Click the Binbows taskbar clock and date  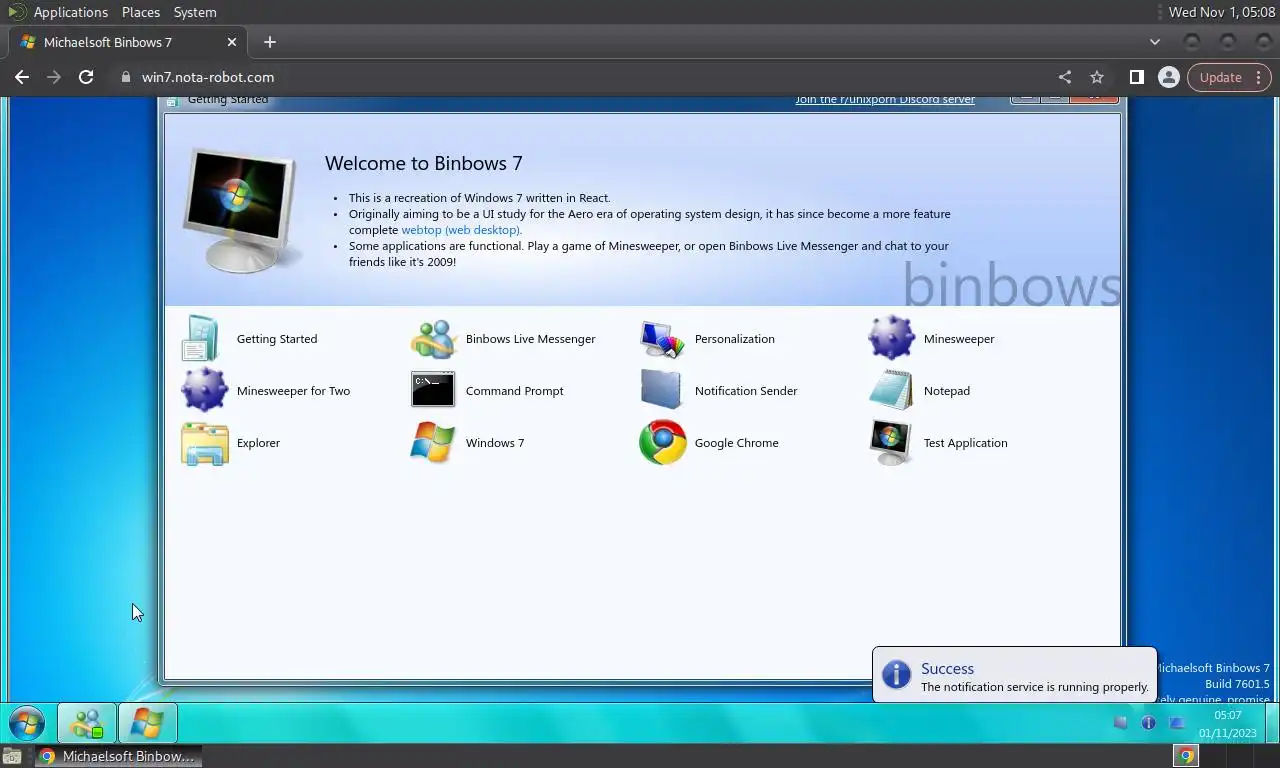click(1228, 724)
